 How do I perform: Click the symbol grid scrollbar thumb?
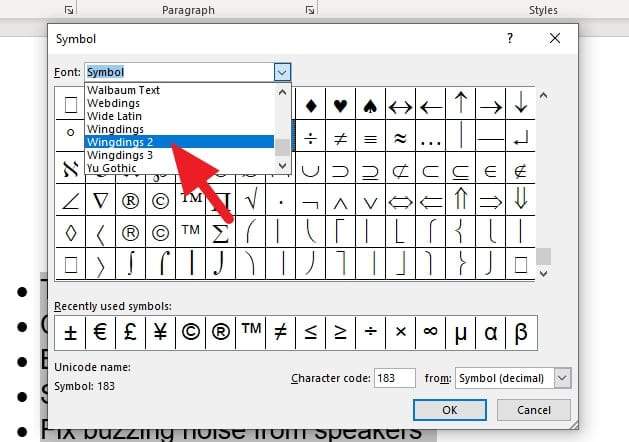(x=544, y=256)
